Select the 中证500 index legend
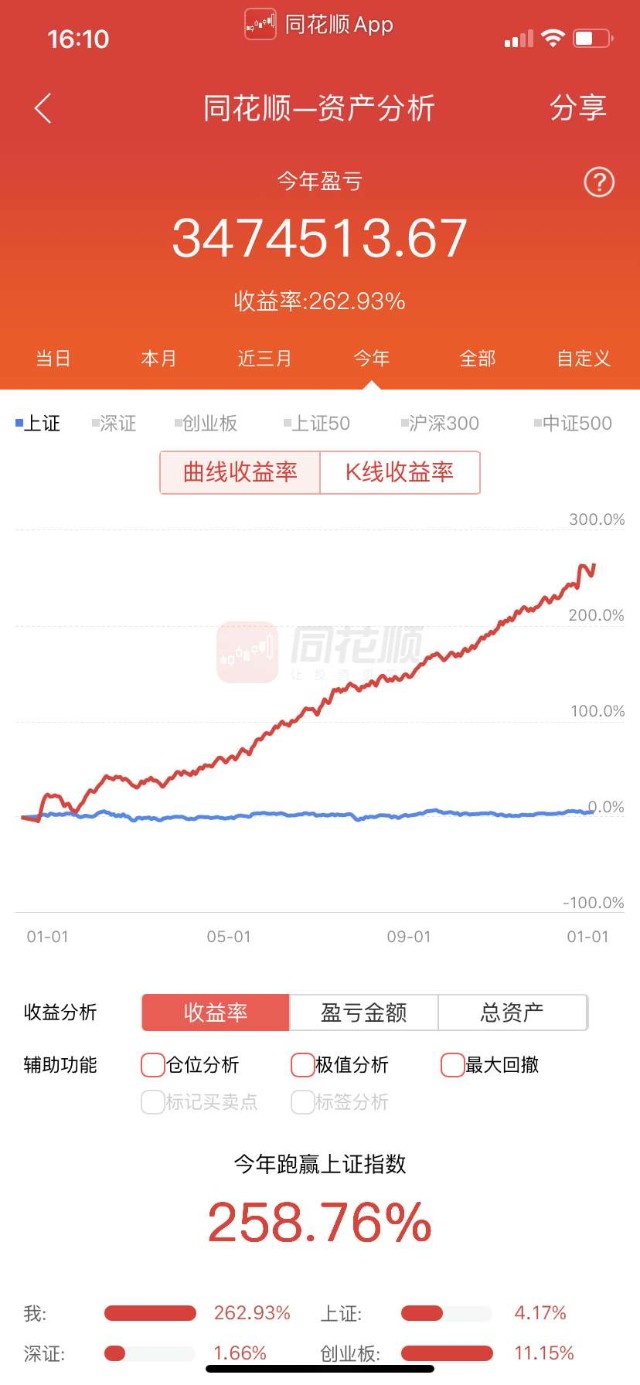Screen dimensions: 640x1385 (x=572, y=423)
